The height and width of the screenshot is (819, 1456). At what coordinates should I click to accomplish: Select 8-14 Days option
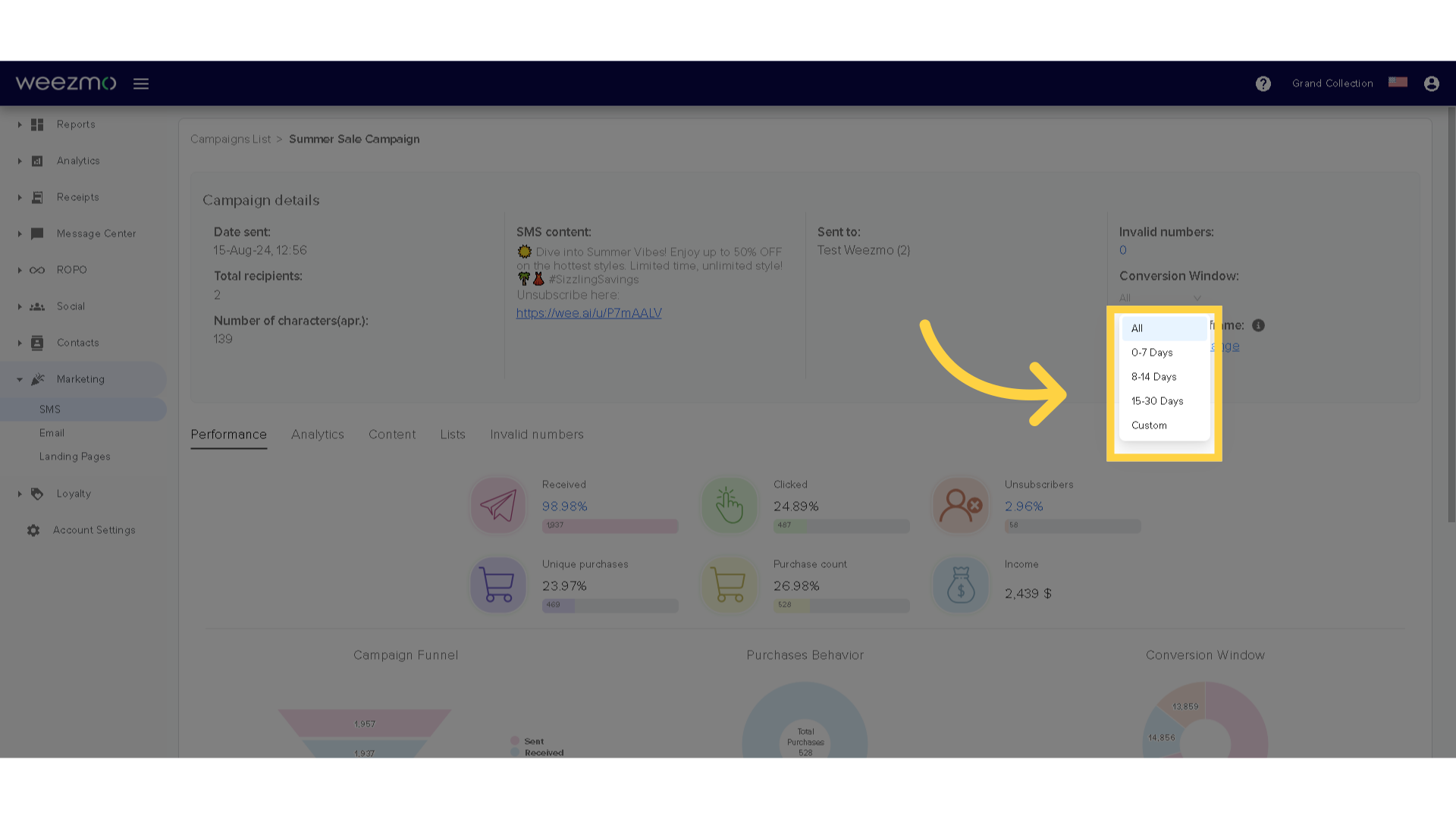(1164, 377)
